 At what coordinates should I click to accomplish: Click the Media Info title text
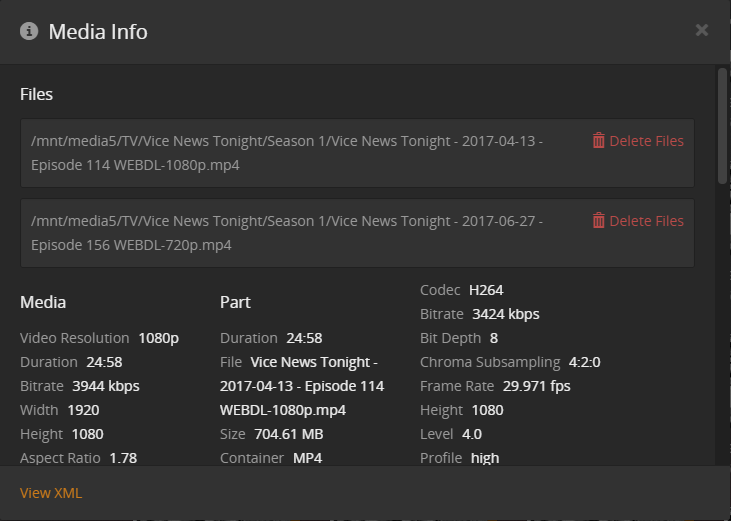pyautogui.click(x=98, y=32)
